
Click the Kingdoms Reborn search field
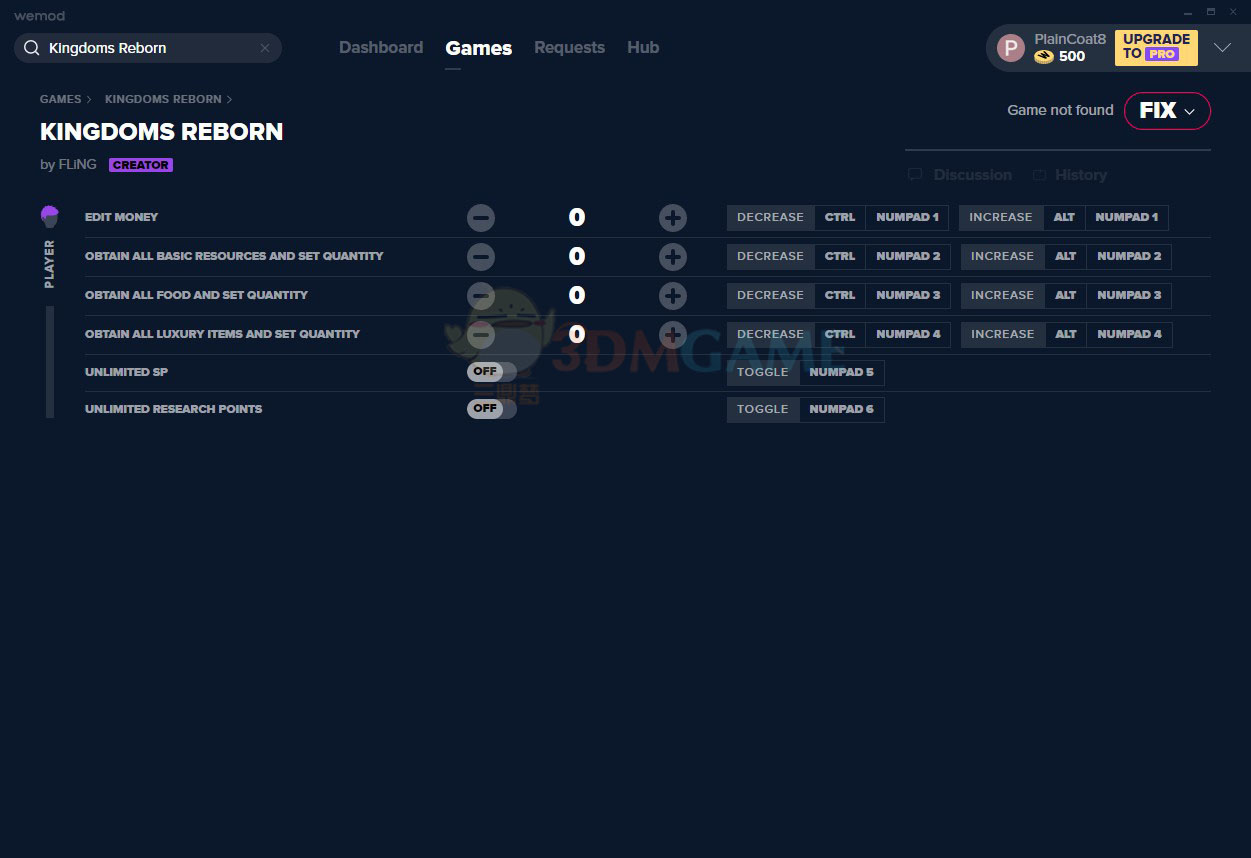[148, 48]
